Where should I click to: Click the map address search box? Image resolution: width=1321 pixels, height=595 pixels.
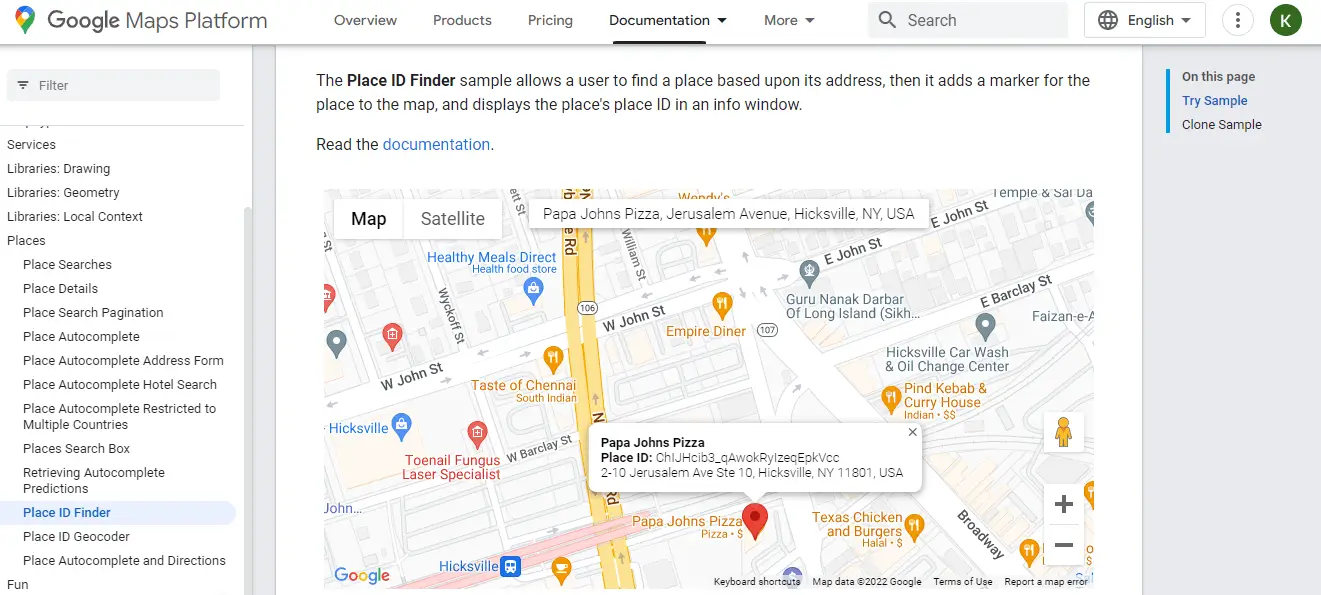tap(729, 214)
